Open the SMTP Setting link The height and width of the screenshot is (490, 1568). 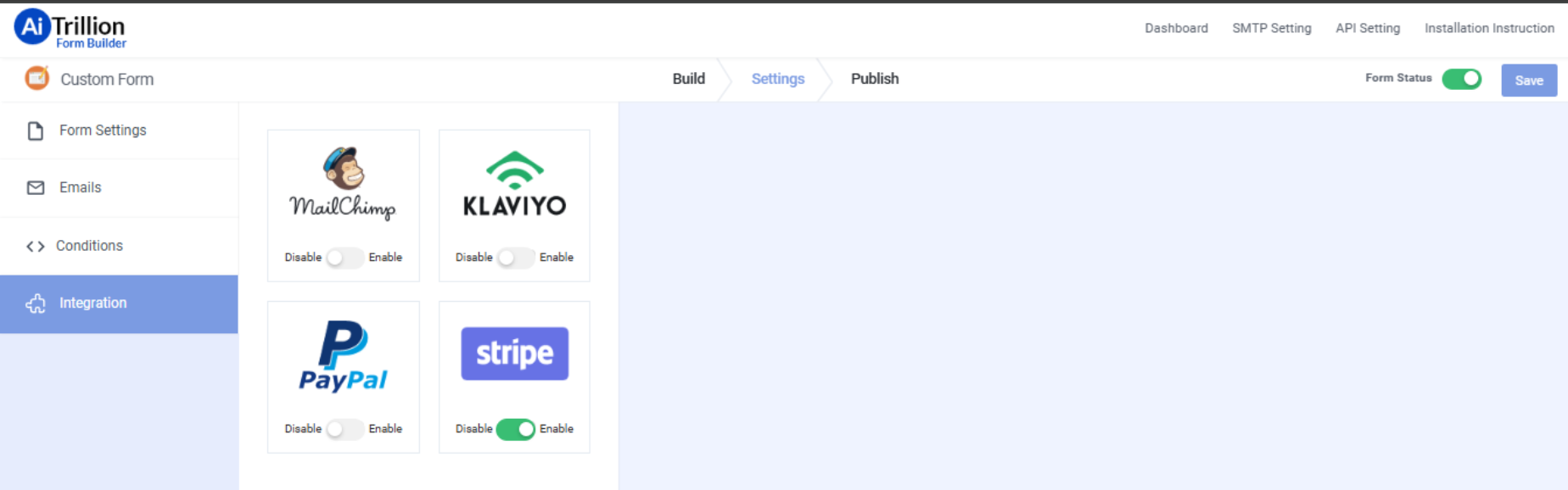click(x=1272, y=28)
